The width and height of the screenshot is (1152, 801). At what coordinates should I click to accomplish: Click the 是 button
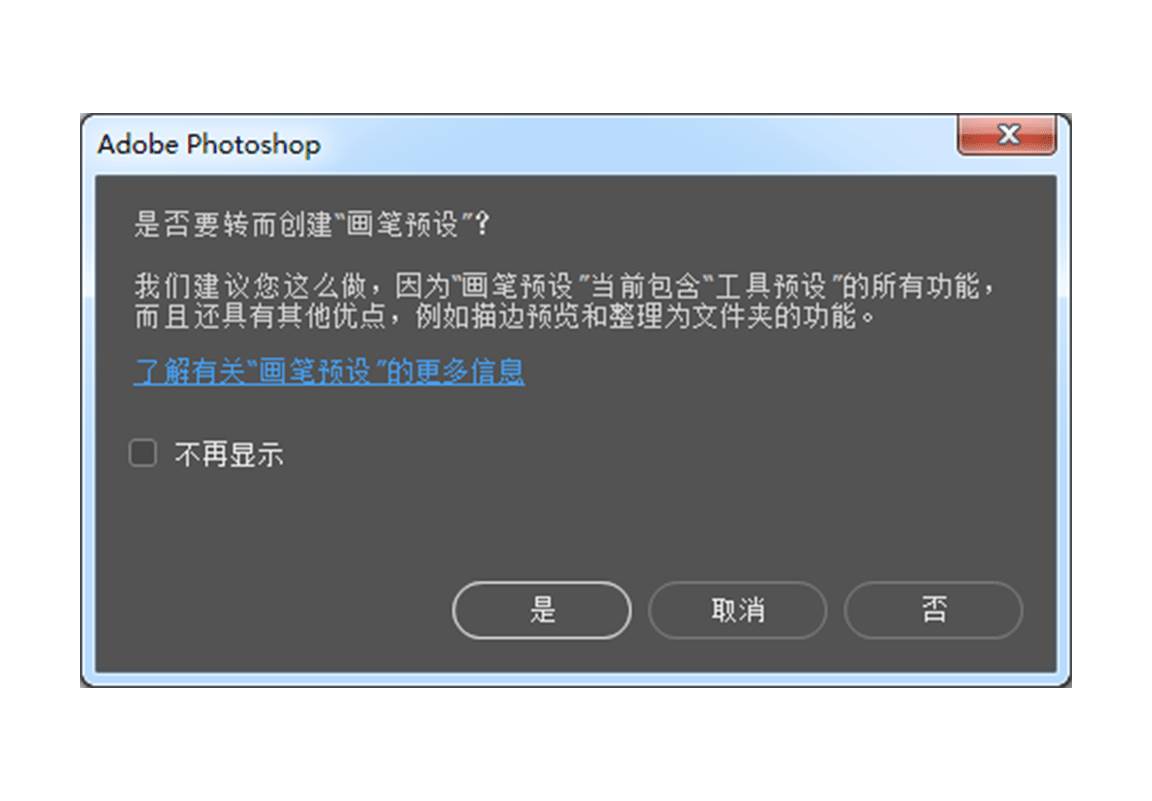pyautogui.click(x=541, y=610)
